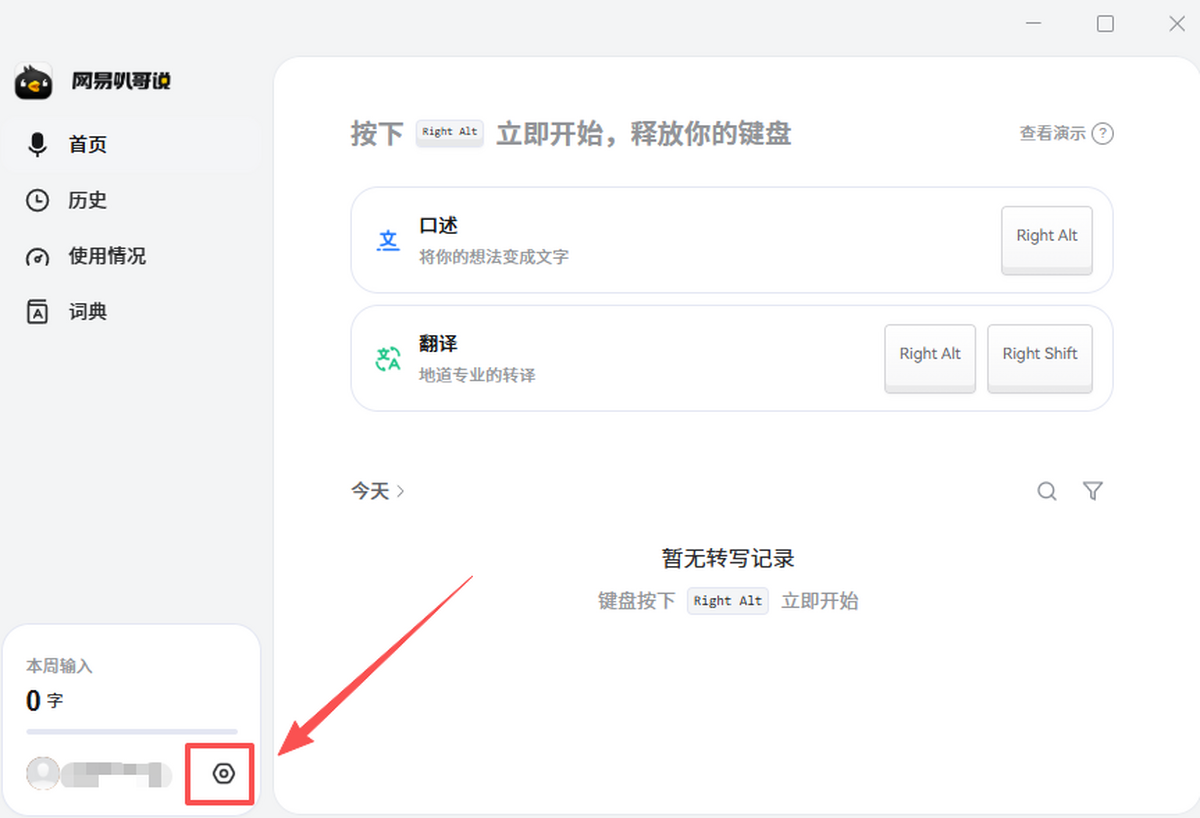Open the 查看演示 demo link
The width and height of the screenshot is (1200, 818).
pyautogui.click(x=1066, y=133)
